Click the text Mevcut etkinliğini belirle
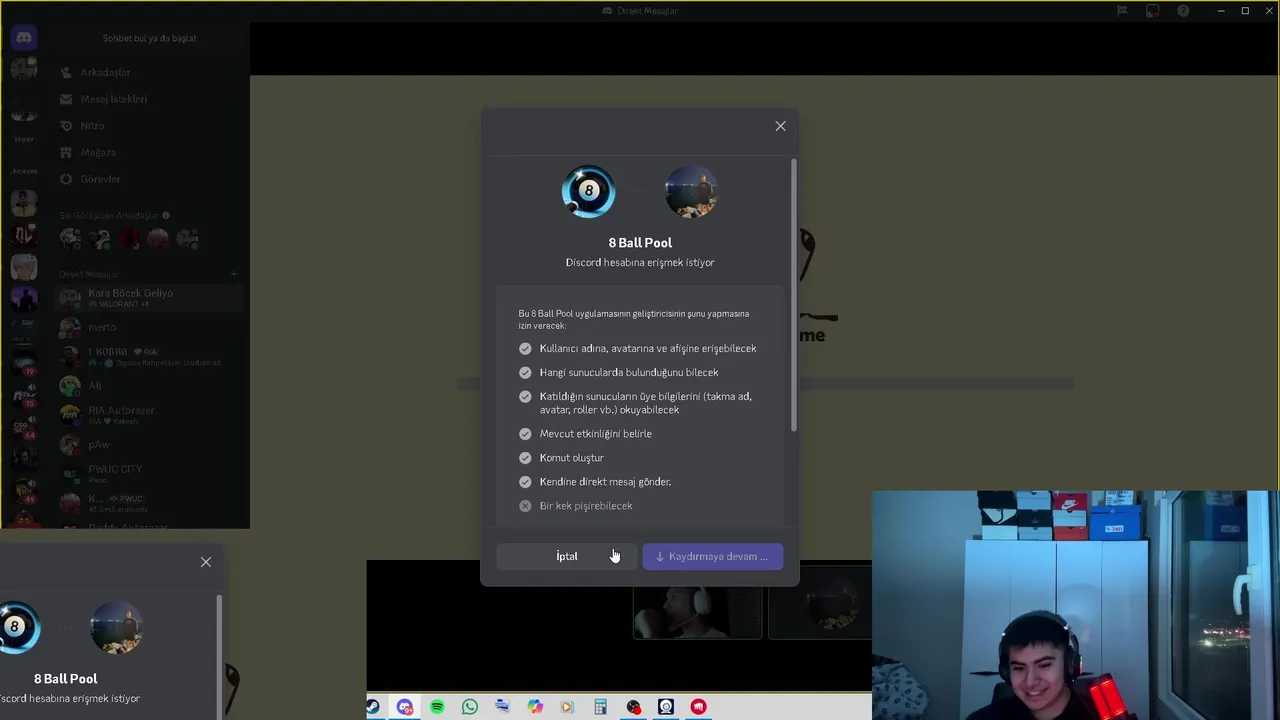The height and width of the screenshot is (720, 1280). point(595,433)
